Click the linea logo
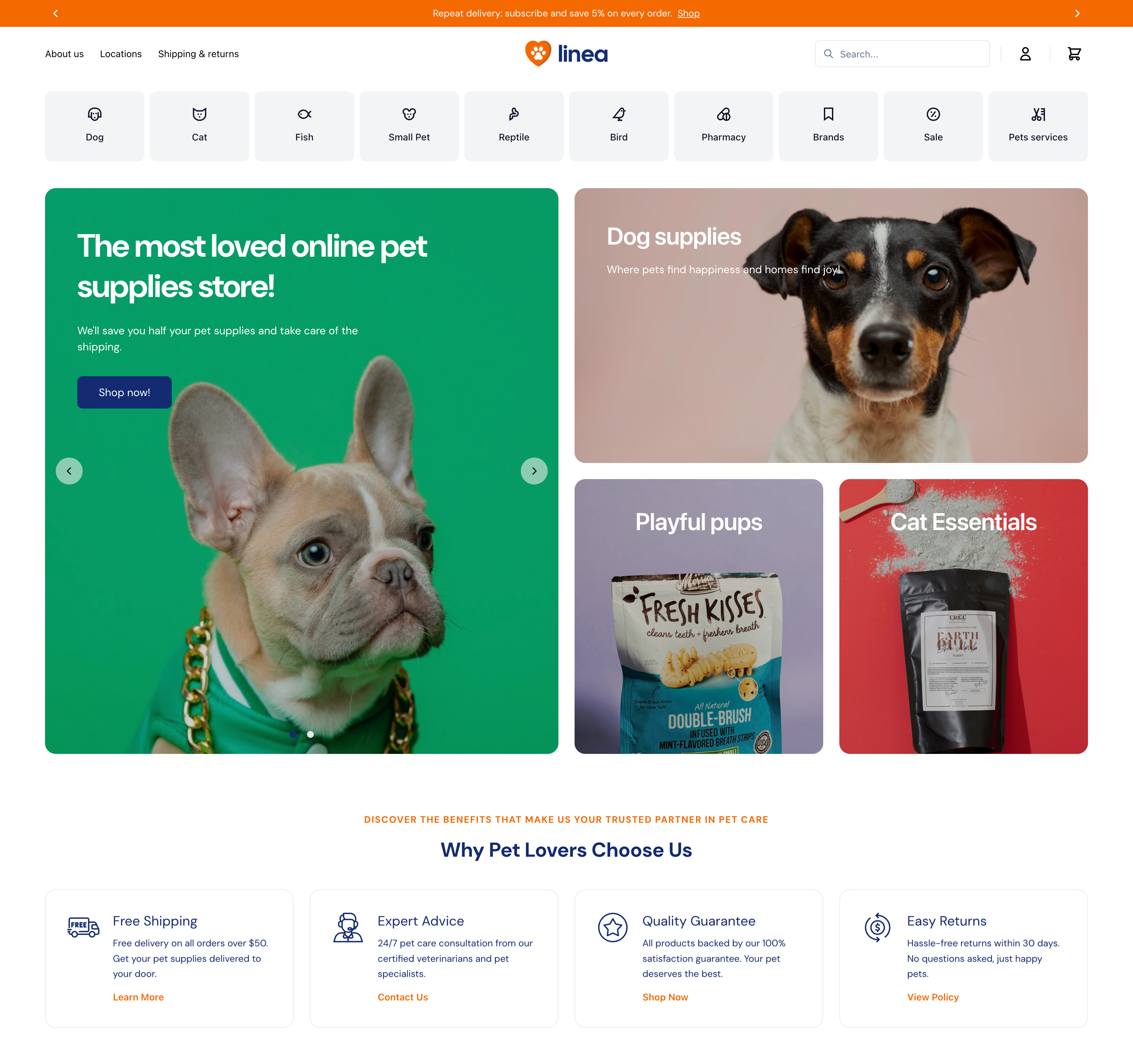The height and width of the screenshot is (1064, 1133). 566,53
